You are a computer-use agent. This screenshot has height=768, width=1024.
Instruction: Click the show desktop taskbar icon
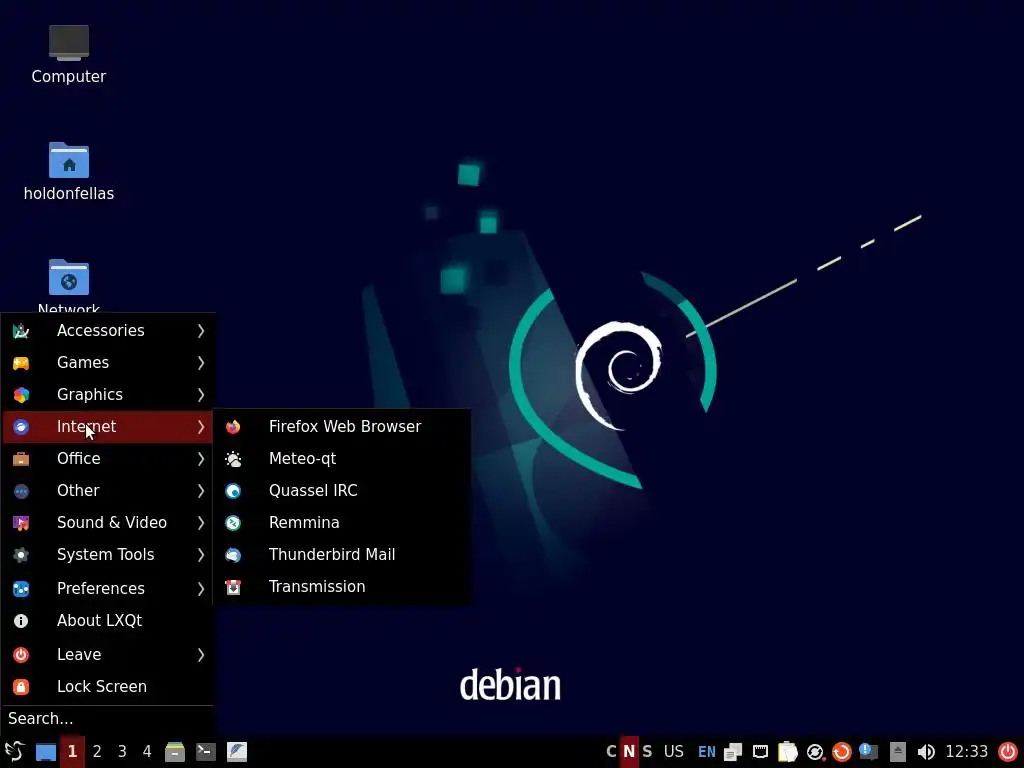click(46, 752)
